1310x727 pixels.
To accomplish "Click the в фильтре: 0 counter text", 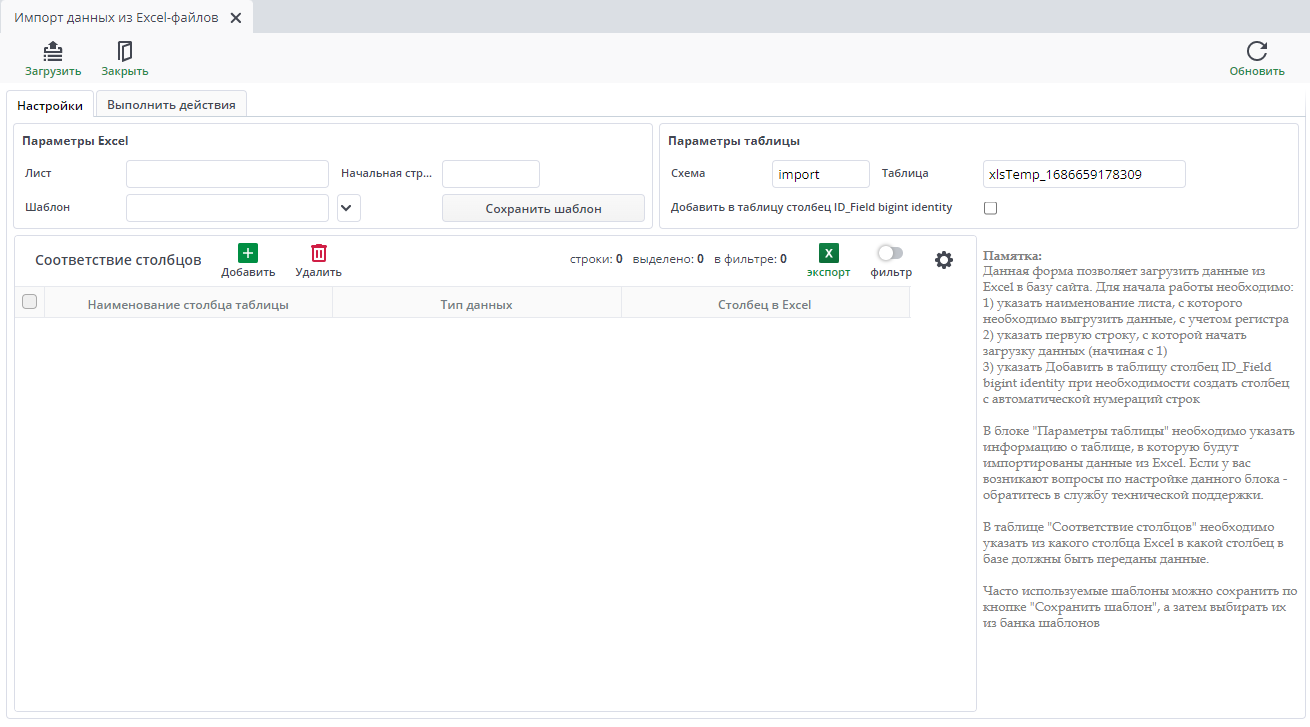I will tap(750, 259).
